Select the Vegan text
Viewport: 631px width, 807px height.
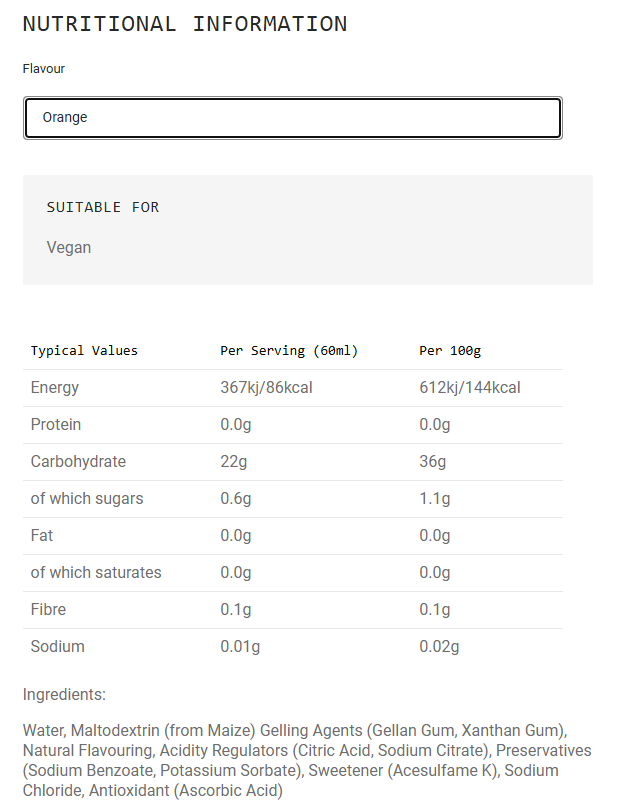[68, 248]
